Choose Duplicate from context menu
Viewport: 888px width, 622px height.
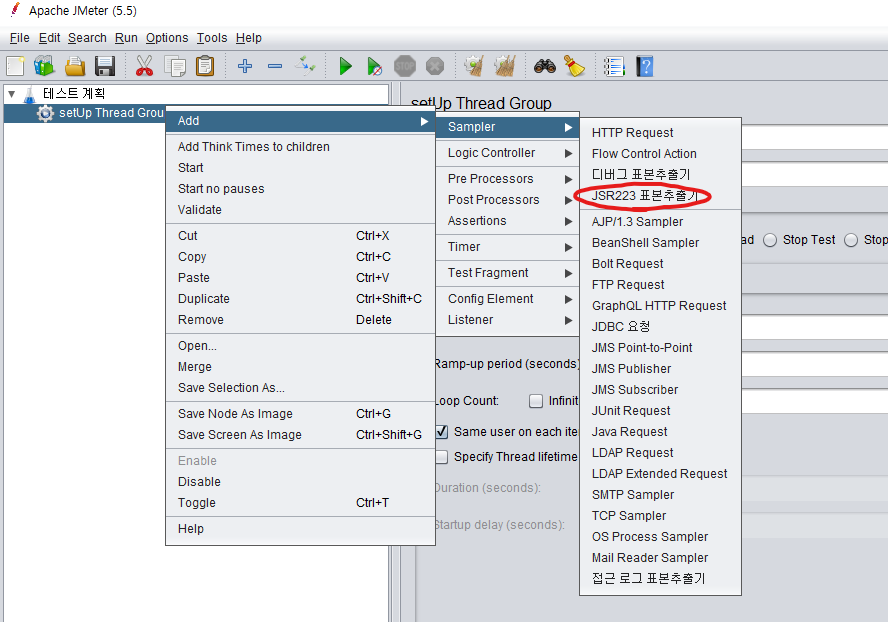coord(300,299)
